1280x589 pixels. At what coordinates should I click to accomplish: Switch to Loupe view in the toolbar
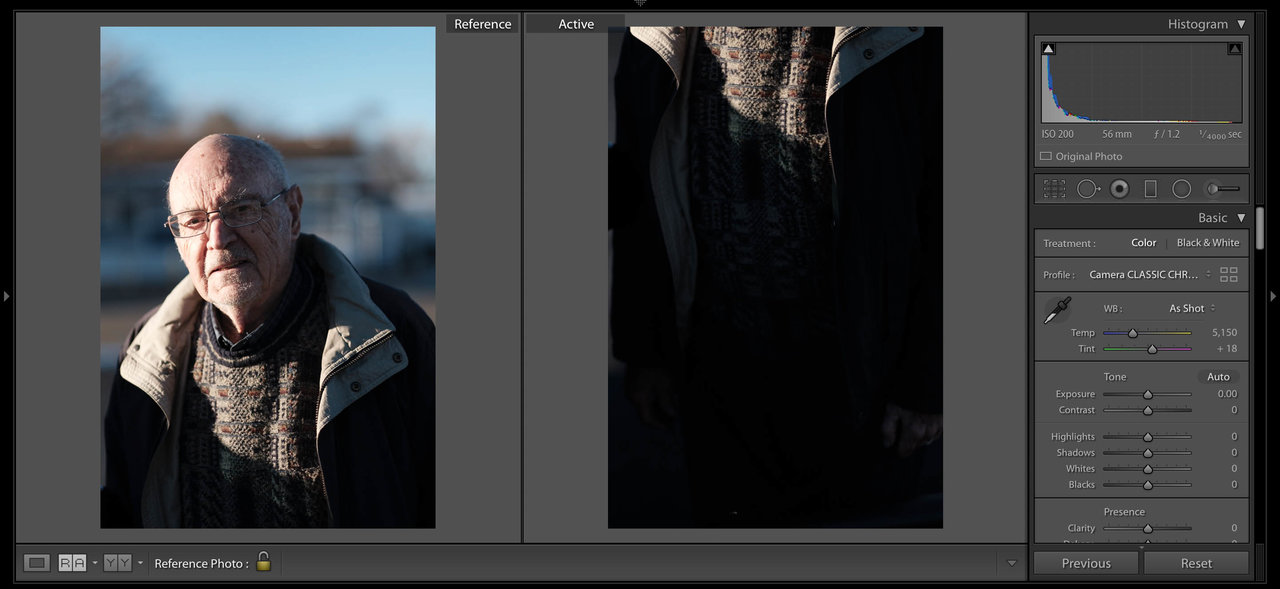pyautogui.click(x=37, y=563)
